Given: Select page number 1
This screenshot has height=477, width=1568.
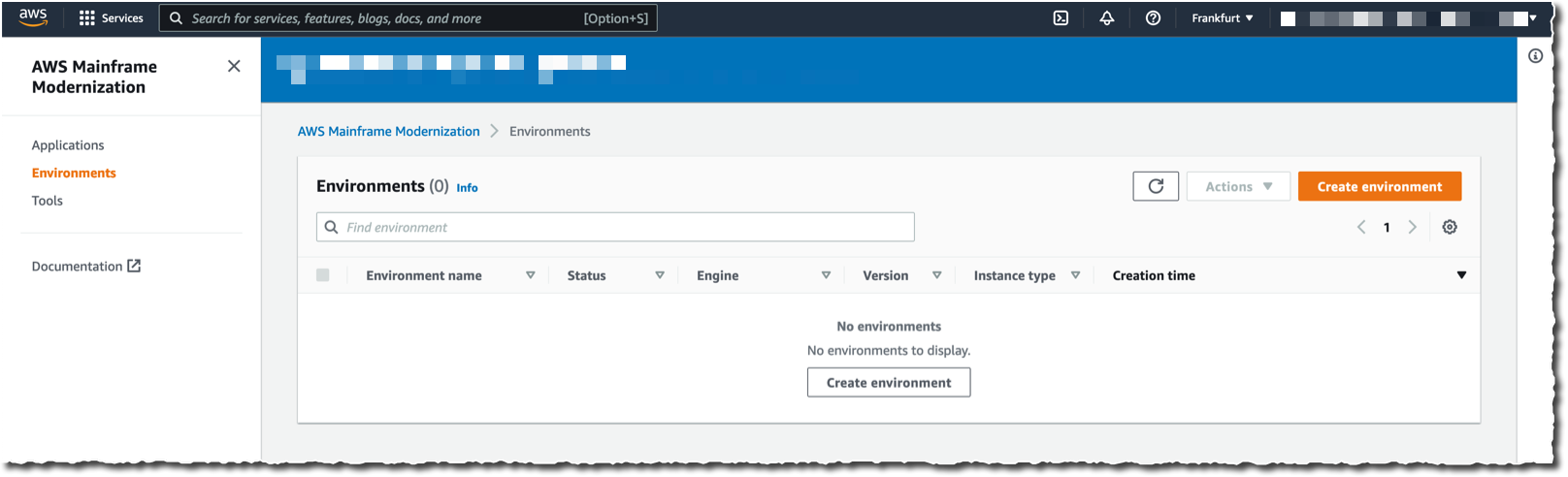Looking at the screenshot, I should pos(1387,227).
